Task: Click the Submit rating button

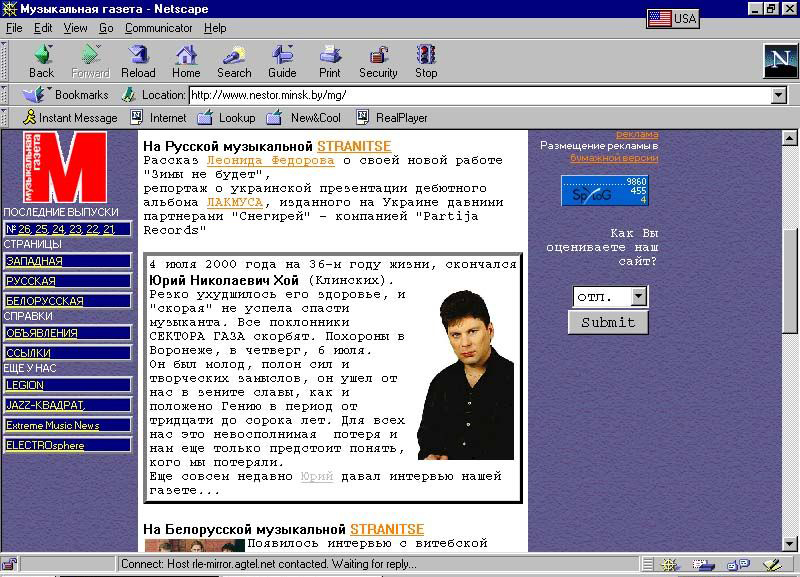Action: (608, 322)
